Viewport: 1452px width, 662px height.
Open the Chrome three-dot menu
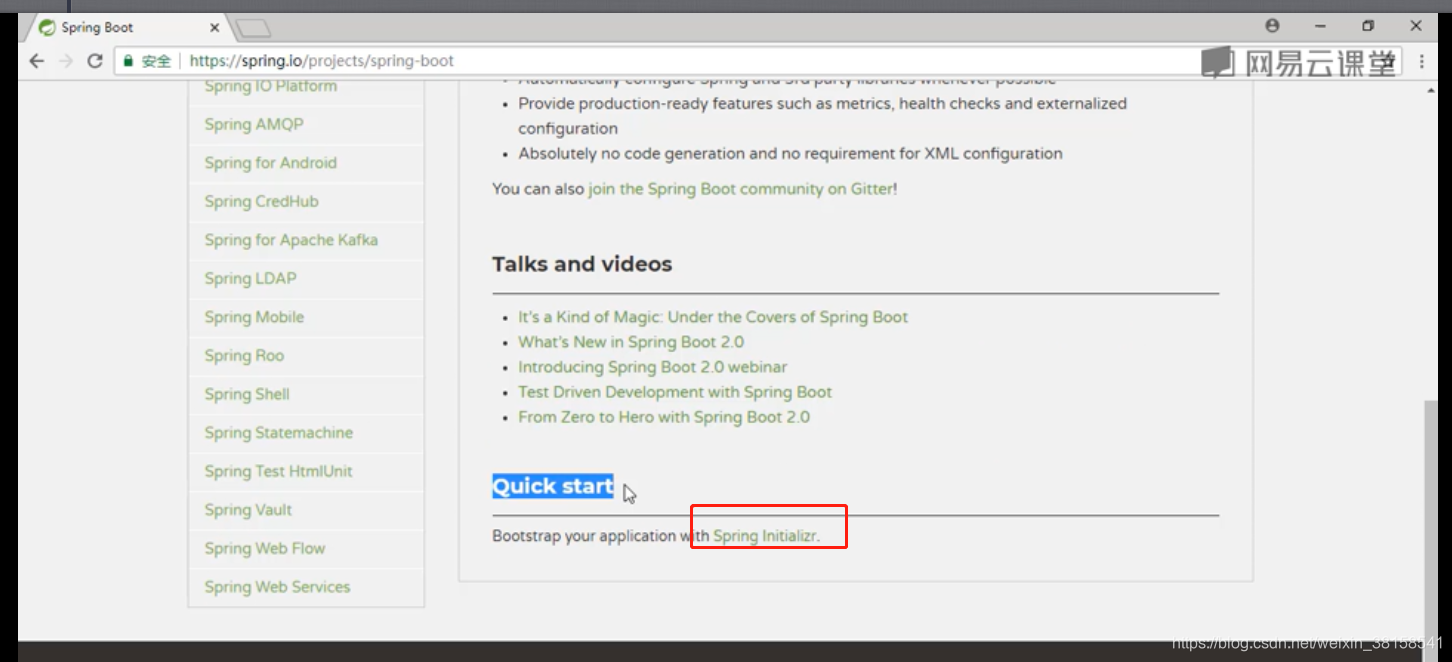[1423, 62]
